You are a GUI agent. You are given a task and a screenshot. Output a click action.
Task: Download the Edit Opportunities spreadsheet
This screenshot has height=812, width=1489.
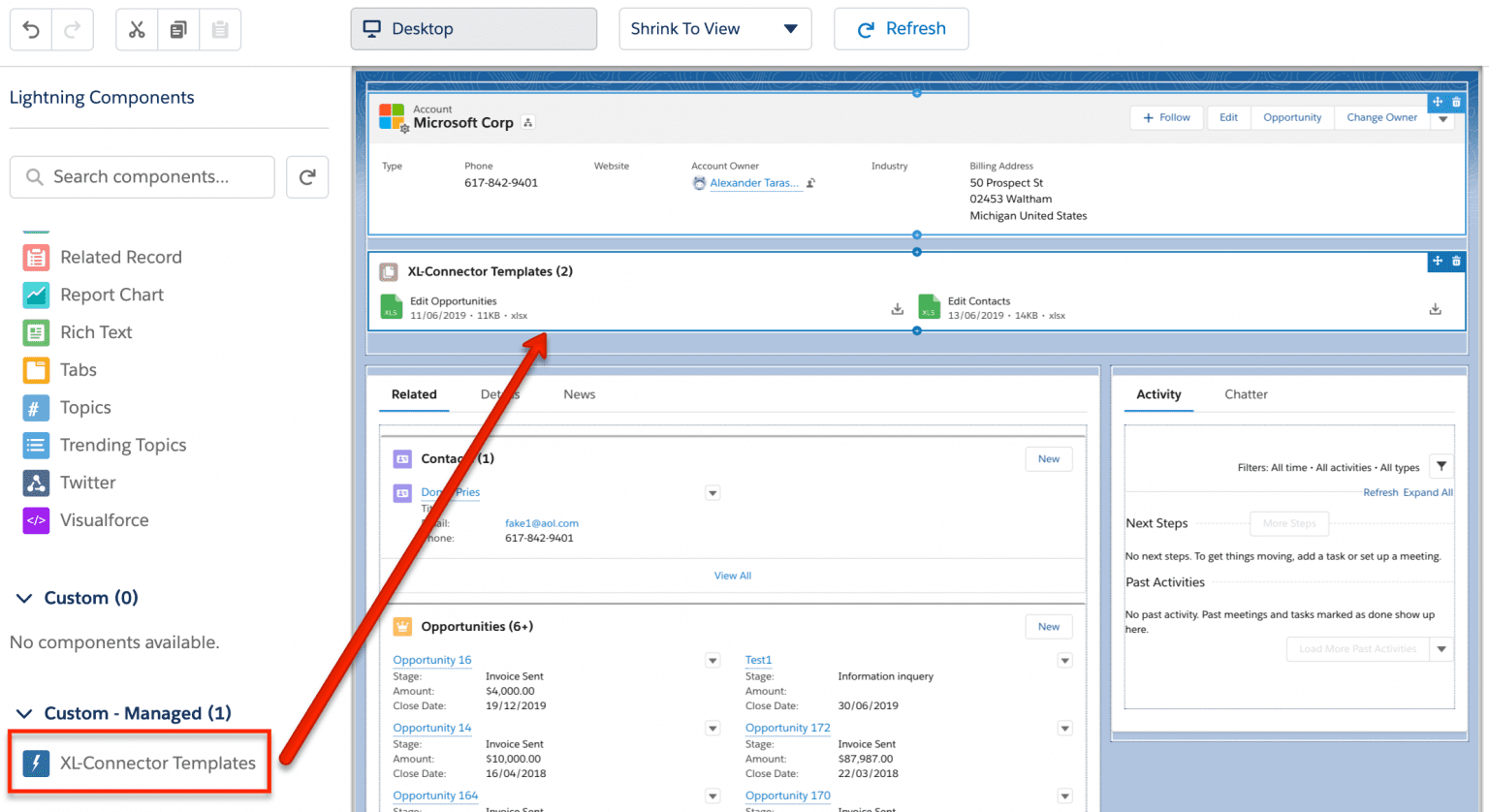897,307
